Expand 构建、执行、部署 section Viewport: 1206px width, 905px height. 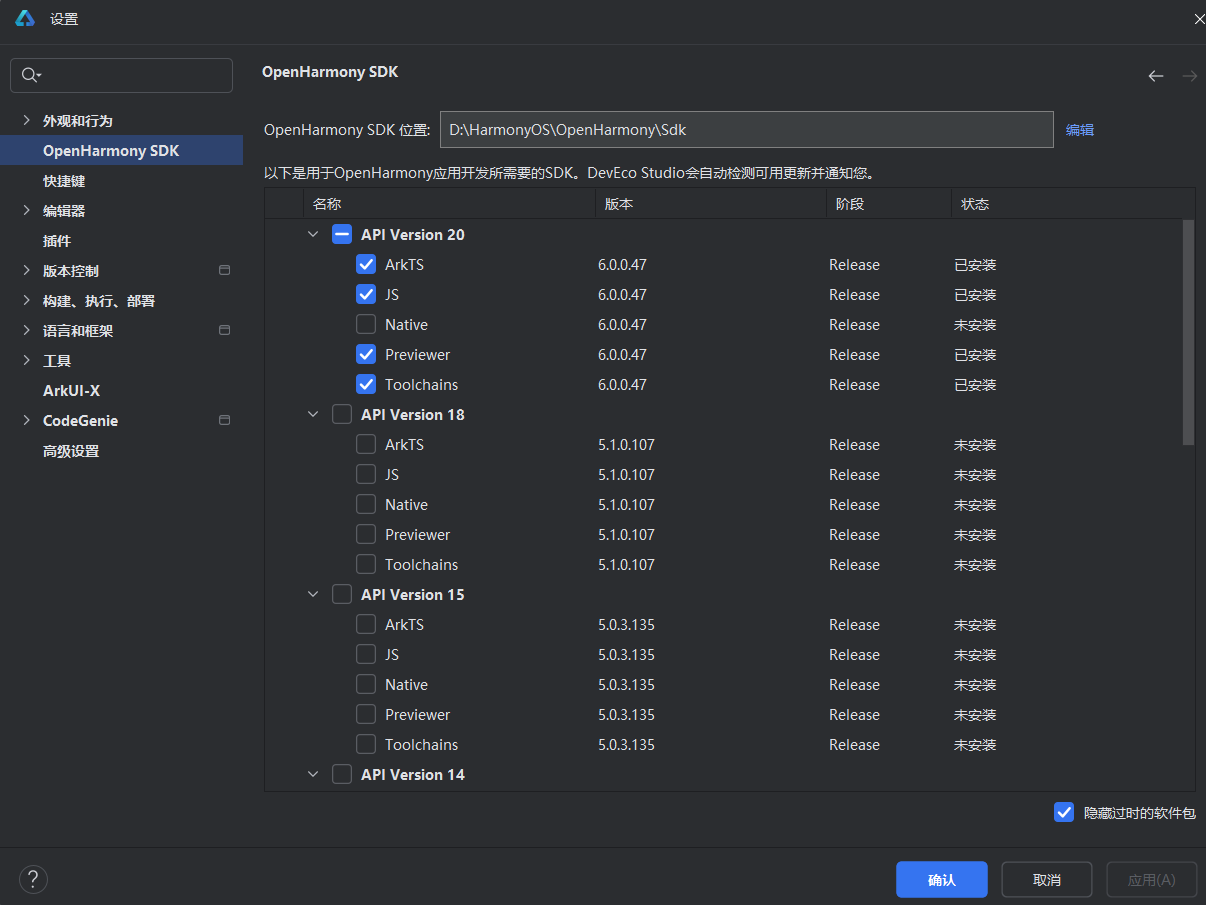coord(26,300)
